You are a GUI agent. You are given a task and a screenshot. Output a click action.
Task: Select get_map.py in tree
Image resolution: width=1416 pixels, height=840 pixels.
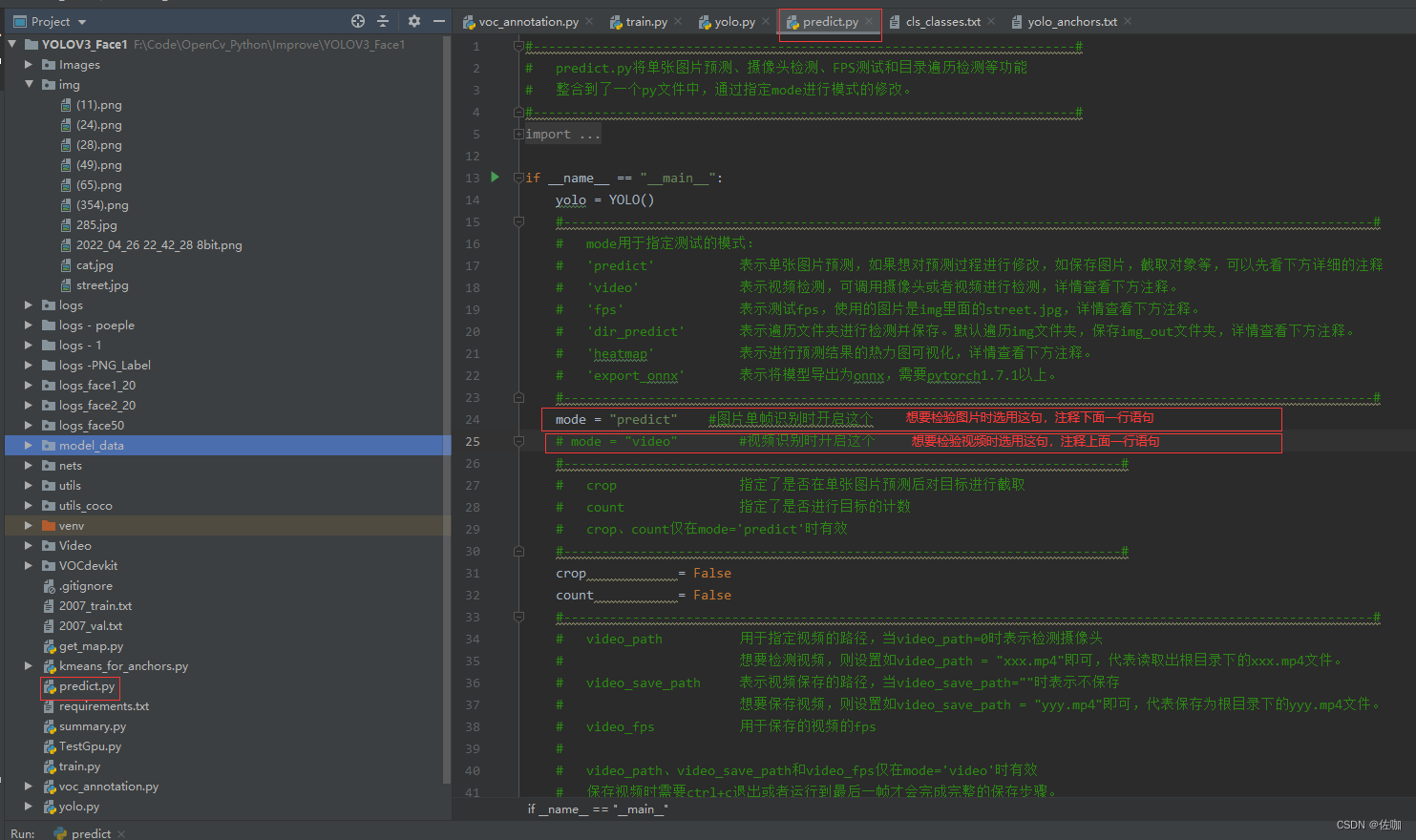pyautogui.click(x=91, y=645)
